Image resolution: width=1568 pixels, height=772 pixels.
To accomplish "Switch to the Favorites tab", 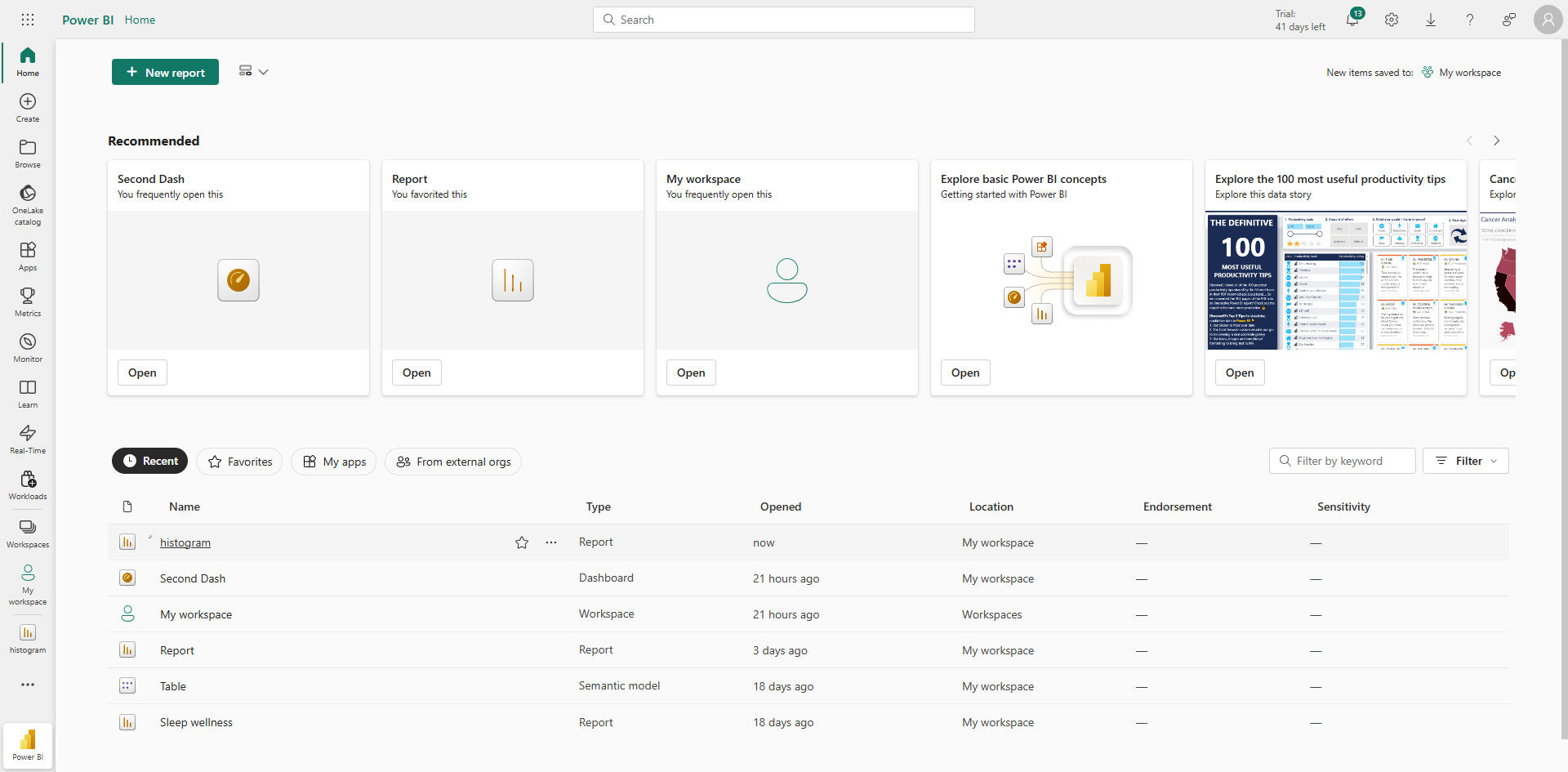I will pyautogui.click(x=239, y=462).
